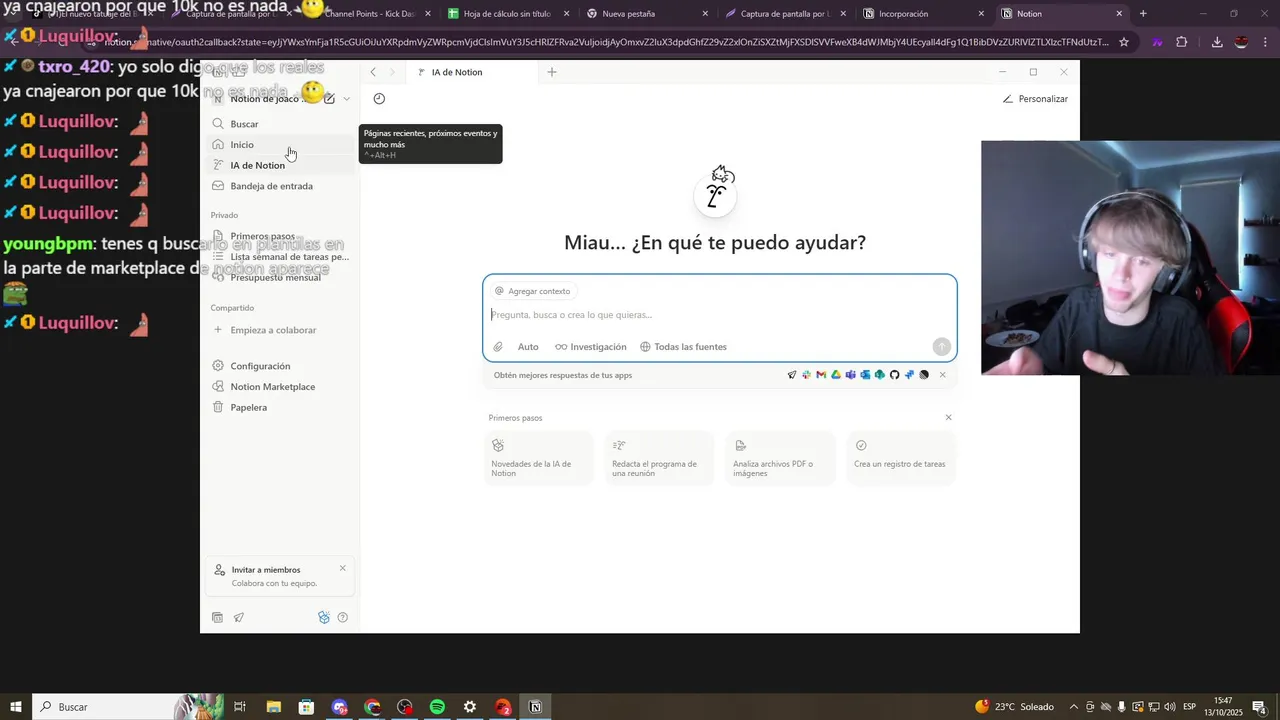Click the taskbar Buscar search box
This screenshot has width=1280, height=720.
click(x=103, y=707)
